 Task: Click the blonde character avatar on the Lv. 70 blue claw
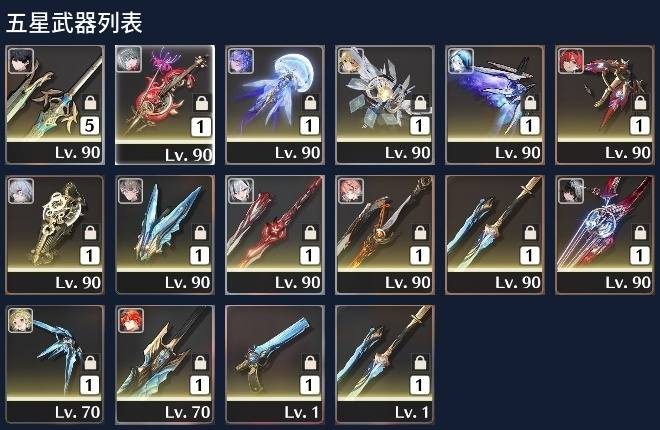pyautogui.click(x=20, y=321)
